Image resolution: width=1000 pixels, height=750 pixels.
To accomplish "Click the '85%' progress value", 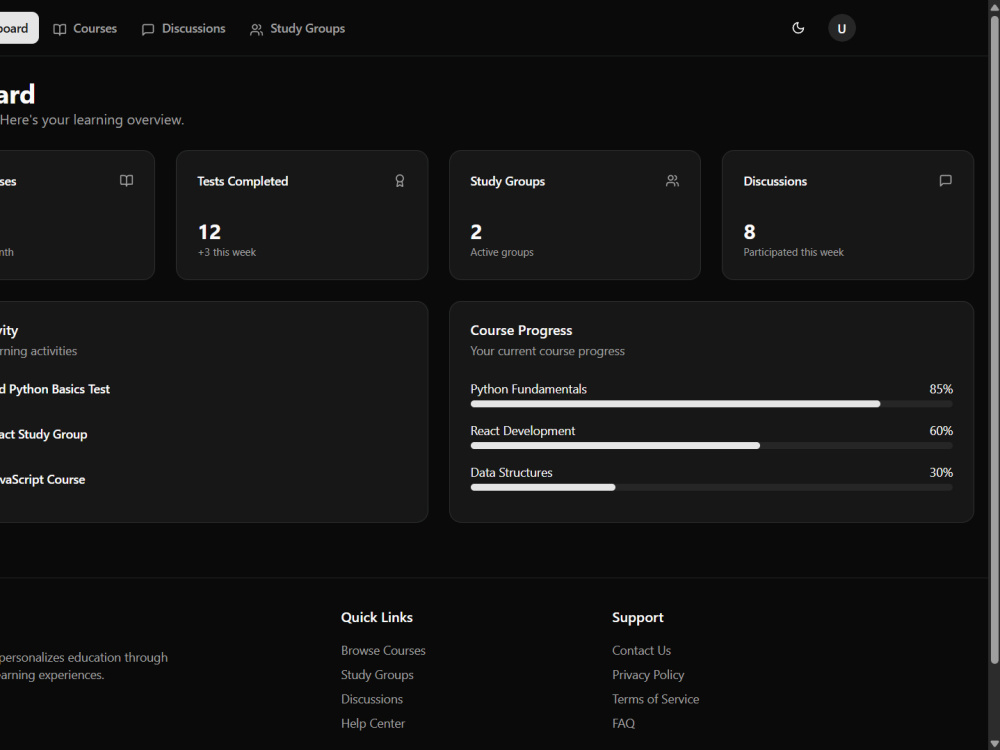I will pos(941,389).
